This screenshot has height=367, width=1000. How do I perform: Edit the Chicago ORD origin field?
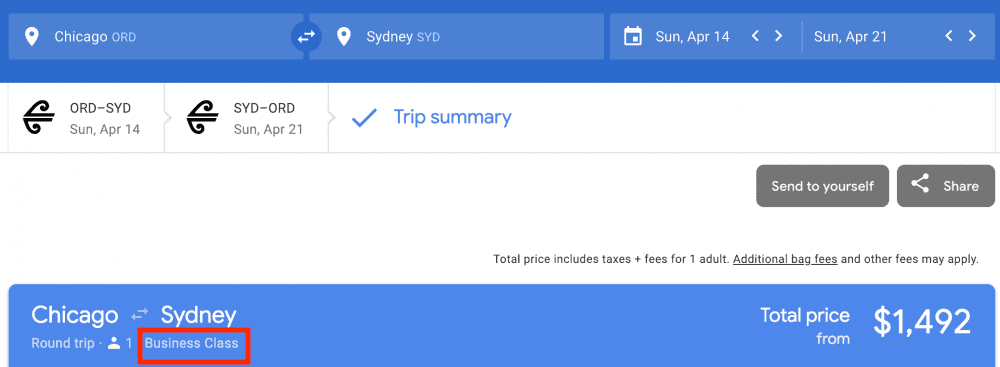(156, 37)
